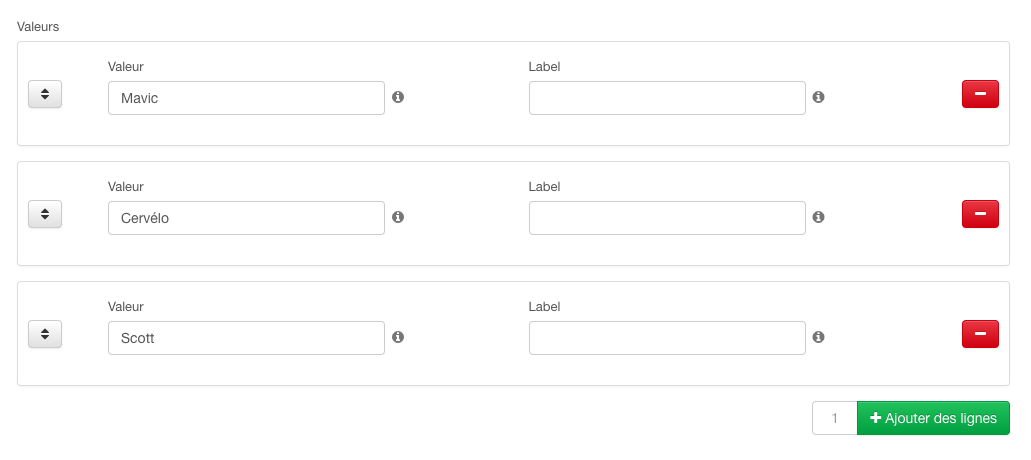Click the info icon beside the Scott value field
This screenshot has height=460, width=1031.
pos(398,337)
